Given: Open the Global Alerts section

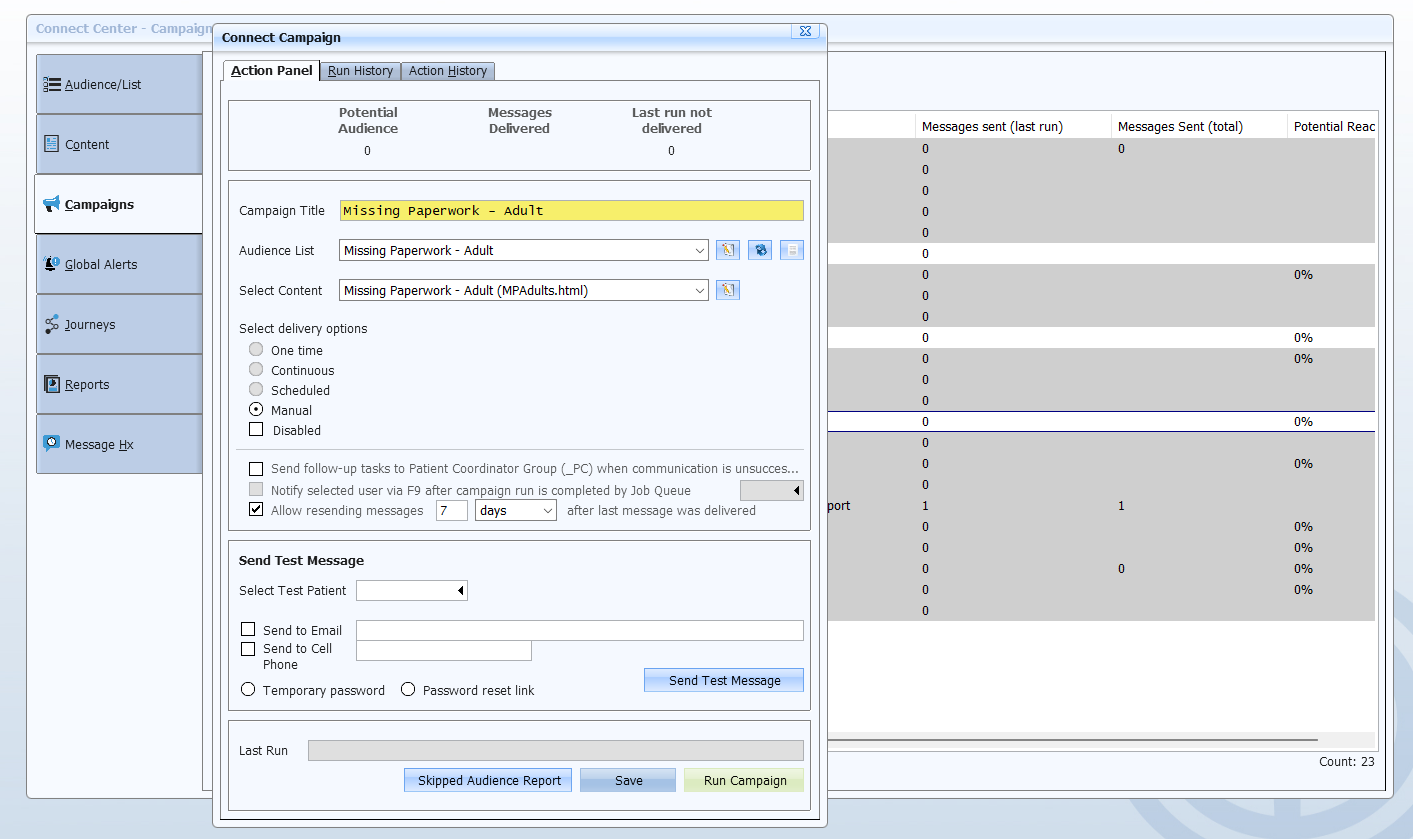Looking at the screenshot, I should [119, 264].
